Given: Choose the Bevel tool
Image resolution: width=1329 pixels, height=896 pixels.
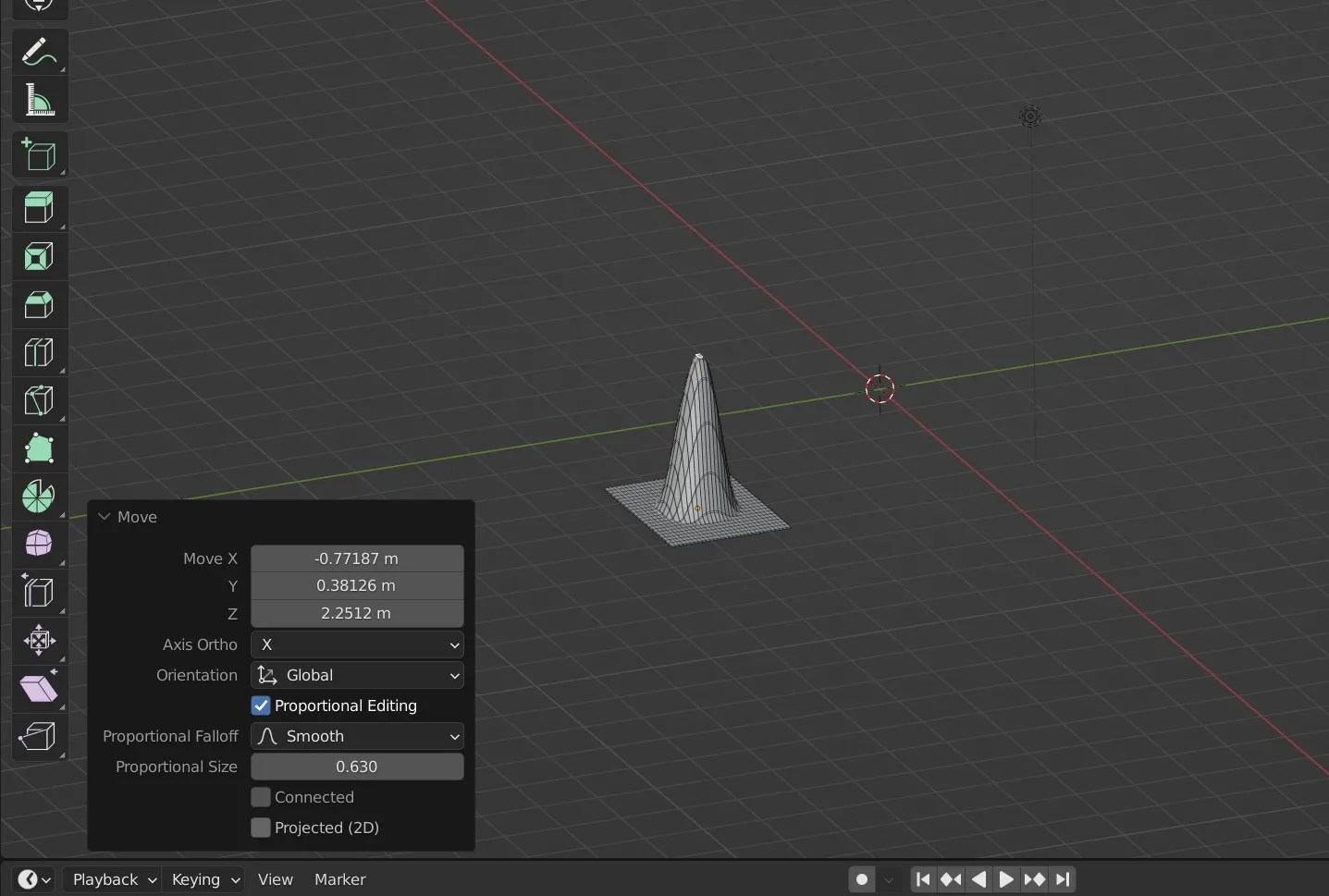Looking at the screenshot, I should tap(41, 305).
